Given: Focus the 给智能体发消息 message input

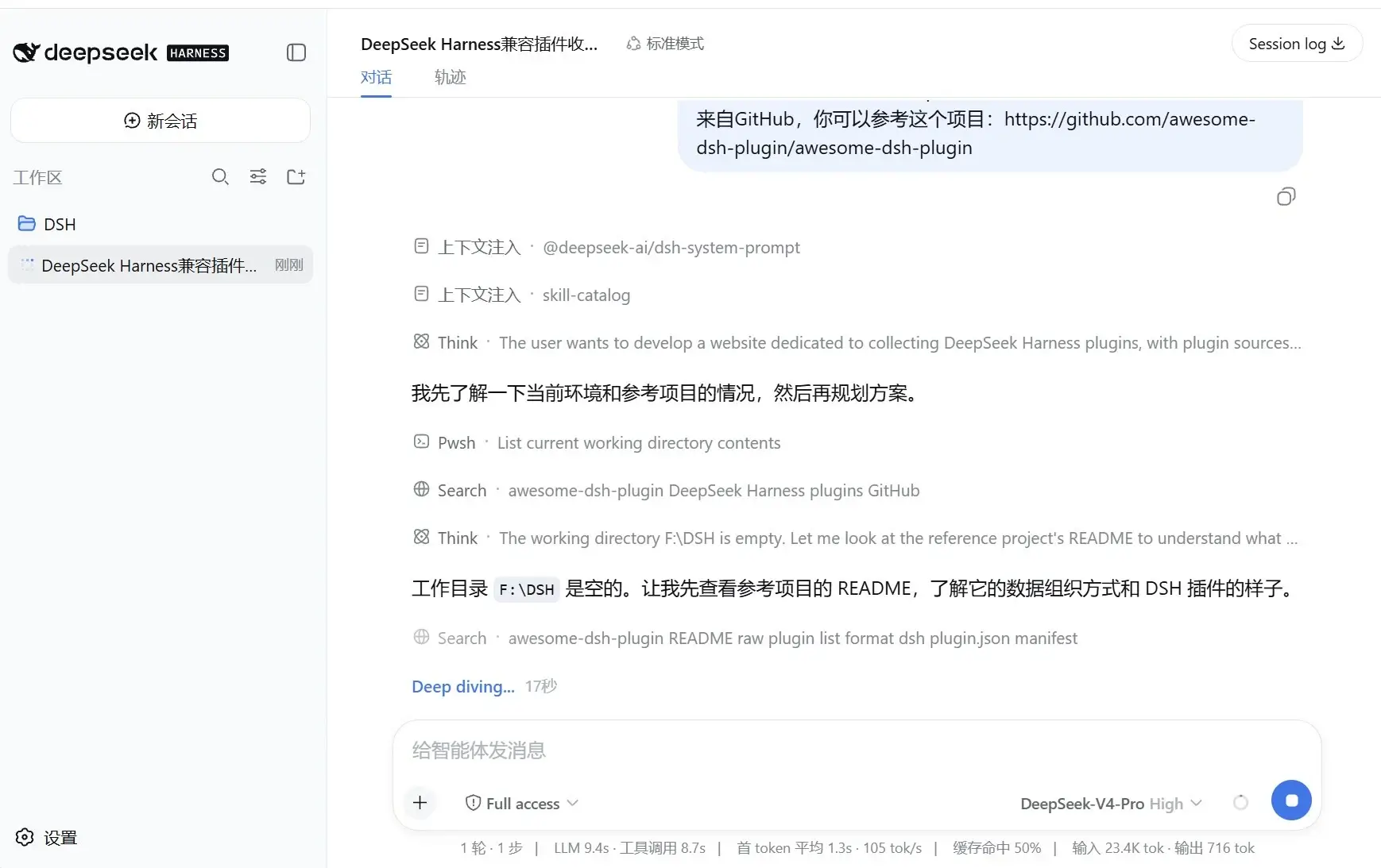Looking at the screenshot, I should [857, 750].
